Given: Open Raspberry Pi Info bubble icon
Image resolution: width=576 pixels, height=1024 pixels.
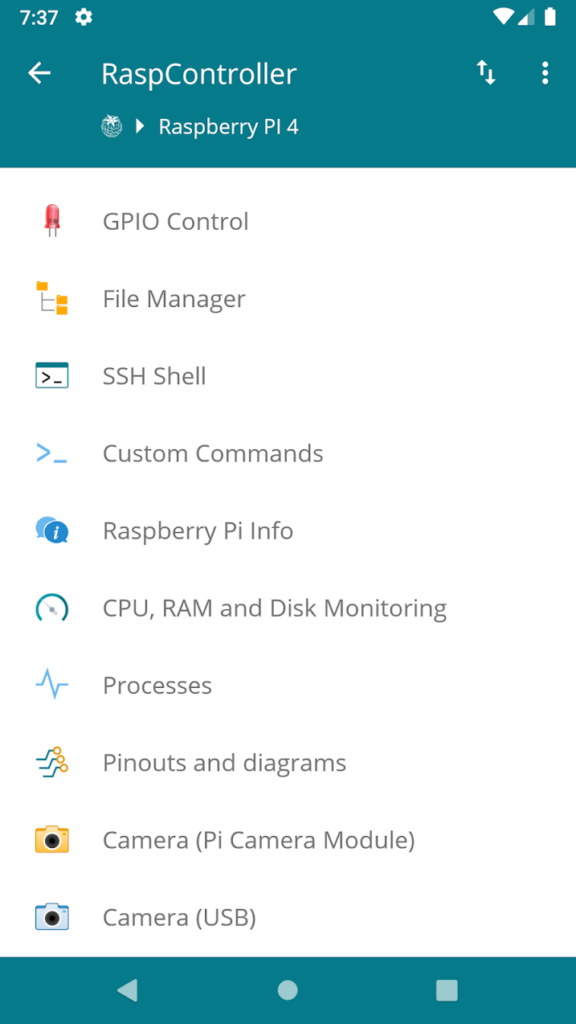Looking at the screenshot, I should [52, 530].
